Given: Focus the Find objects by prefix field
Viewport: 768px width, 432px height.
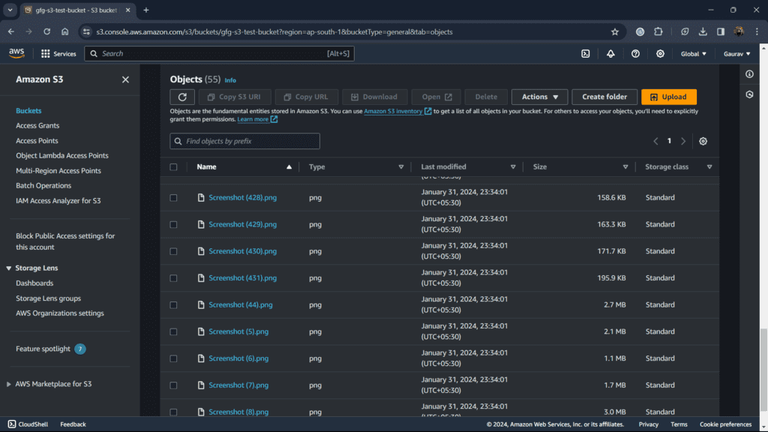Looking at the screenshot, I should (x=245, y=141).
